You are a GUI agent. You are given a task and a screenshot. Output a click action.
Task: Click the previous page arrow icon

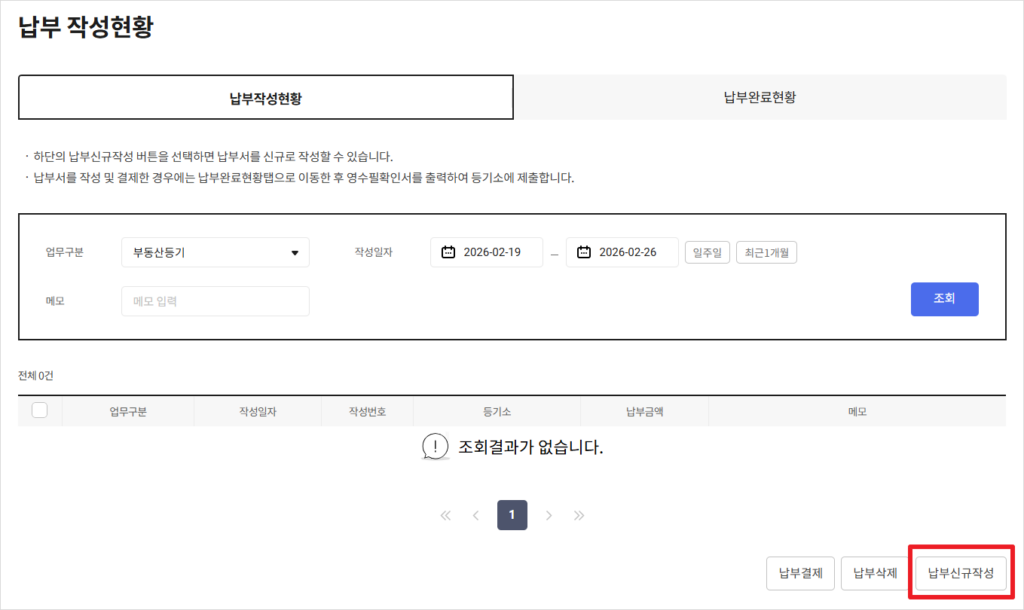pos(478,515)
